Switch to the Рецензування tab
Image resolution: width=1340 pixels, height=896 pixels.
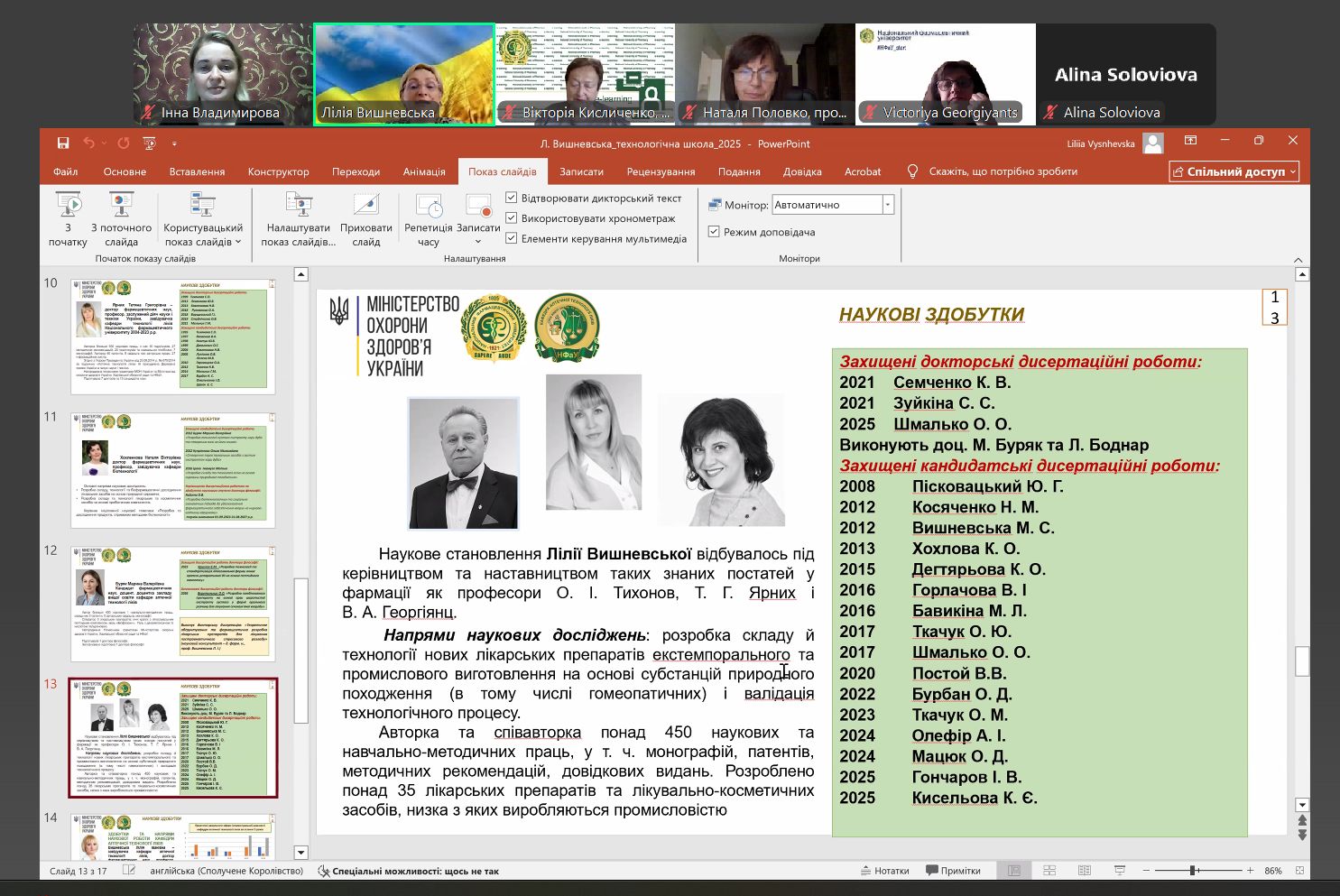[x=661, y=171]
